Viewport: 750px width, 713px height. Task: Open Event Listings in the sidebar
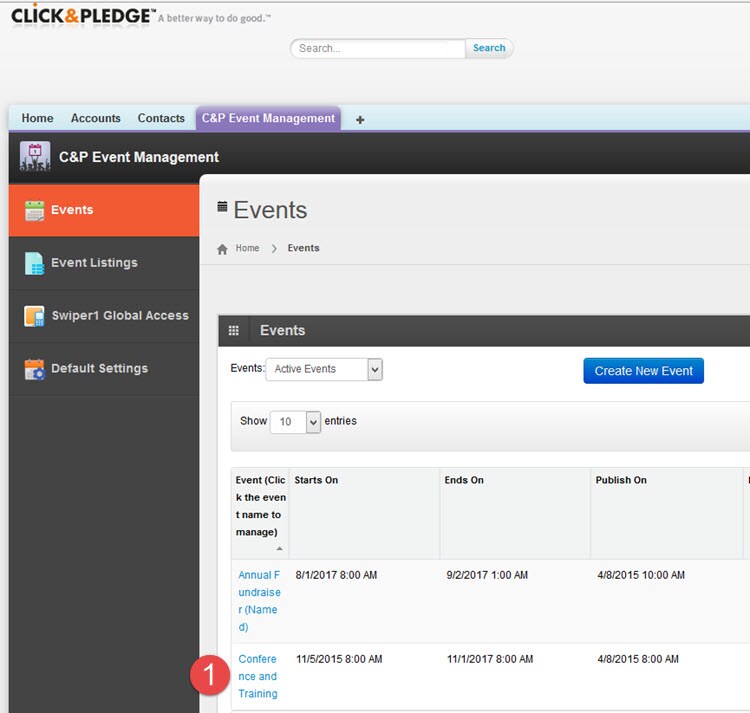pyautogui.click(x=104, y=263)
